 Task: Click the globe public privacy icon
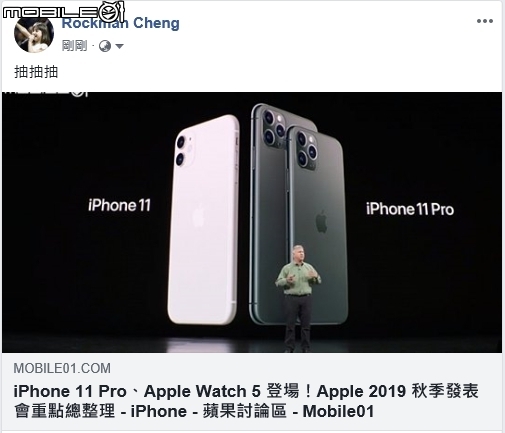tap(105, 46)
